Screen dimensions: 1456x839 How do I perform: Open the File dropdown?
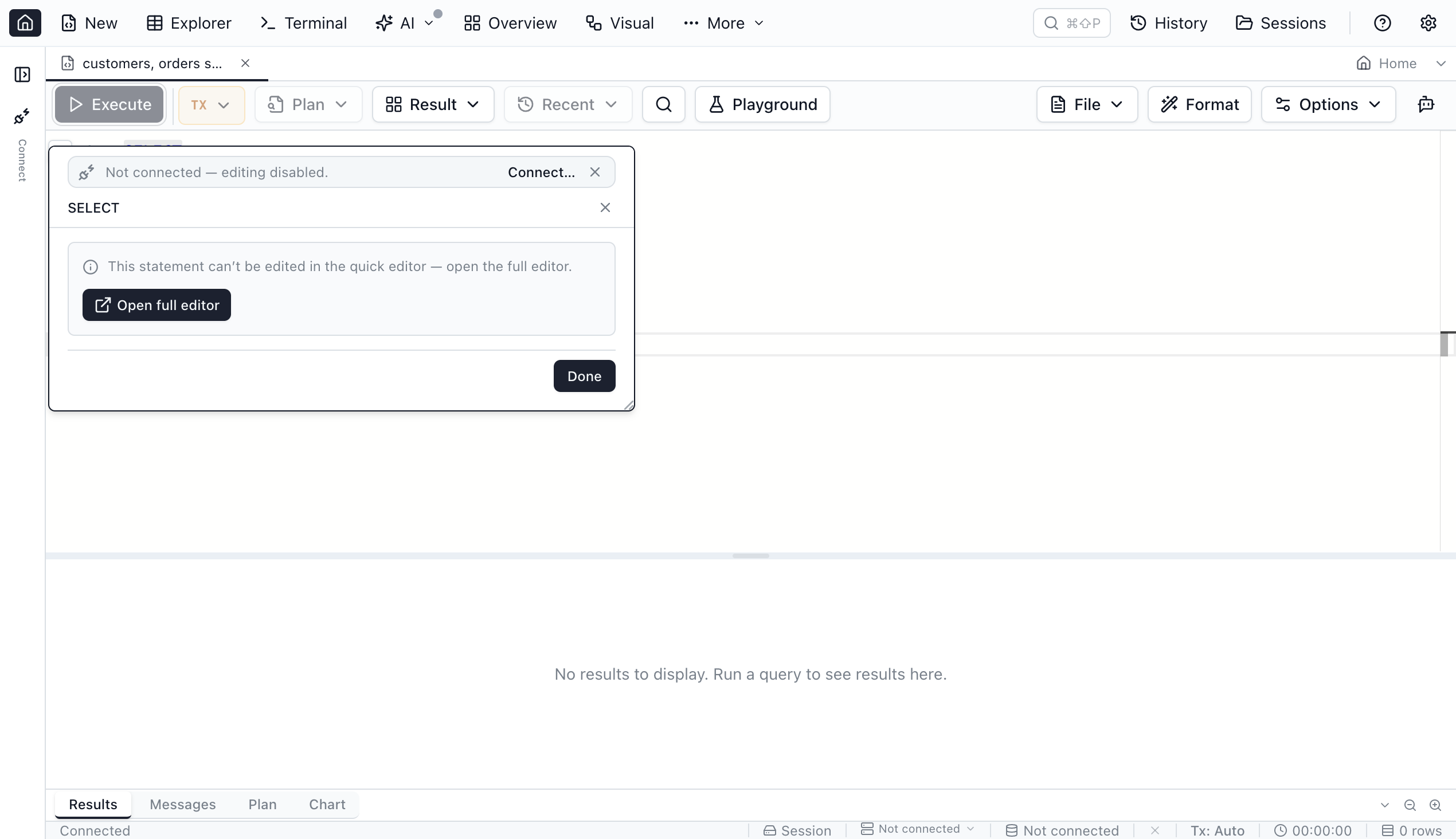point(1087,104)
